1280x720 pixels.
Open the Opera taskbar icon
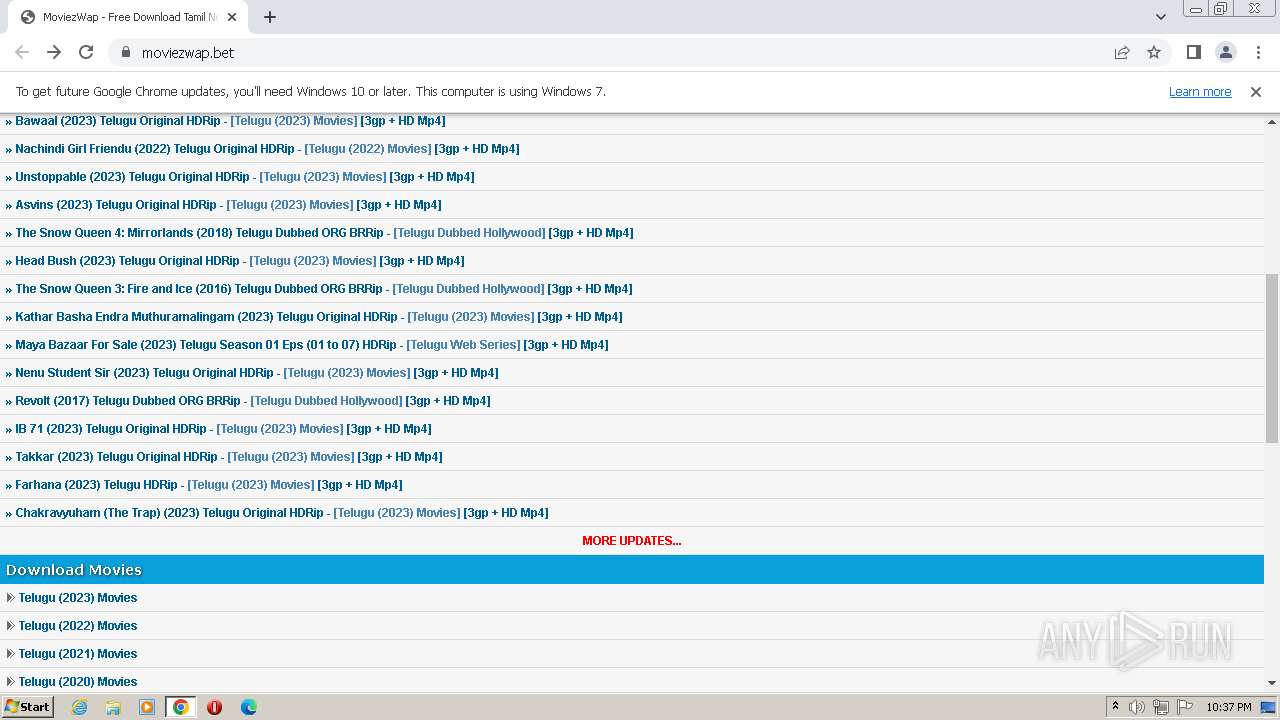pos(214,707)
